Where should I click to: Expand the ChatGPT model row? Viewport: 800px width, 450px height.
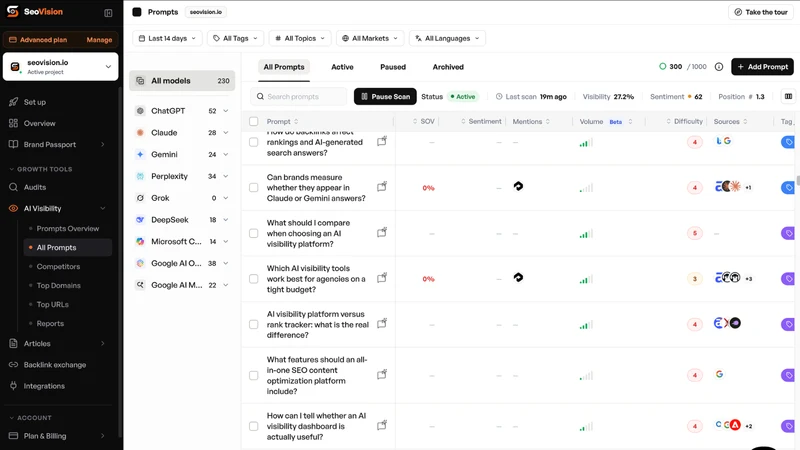tap(226, 111)
